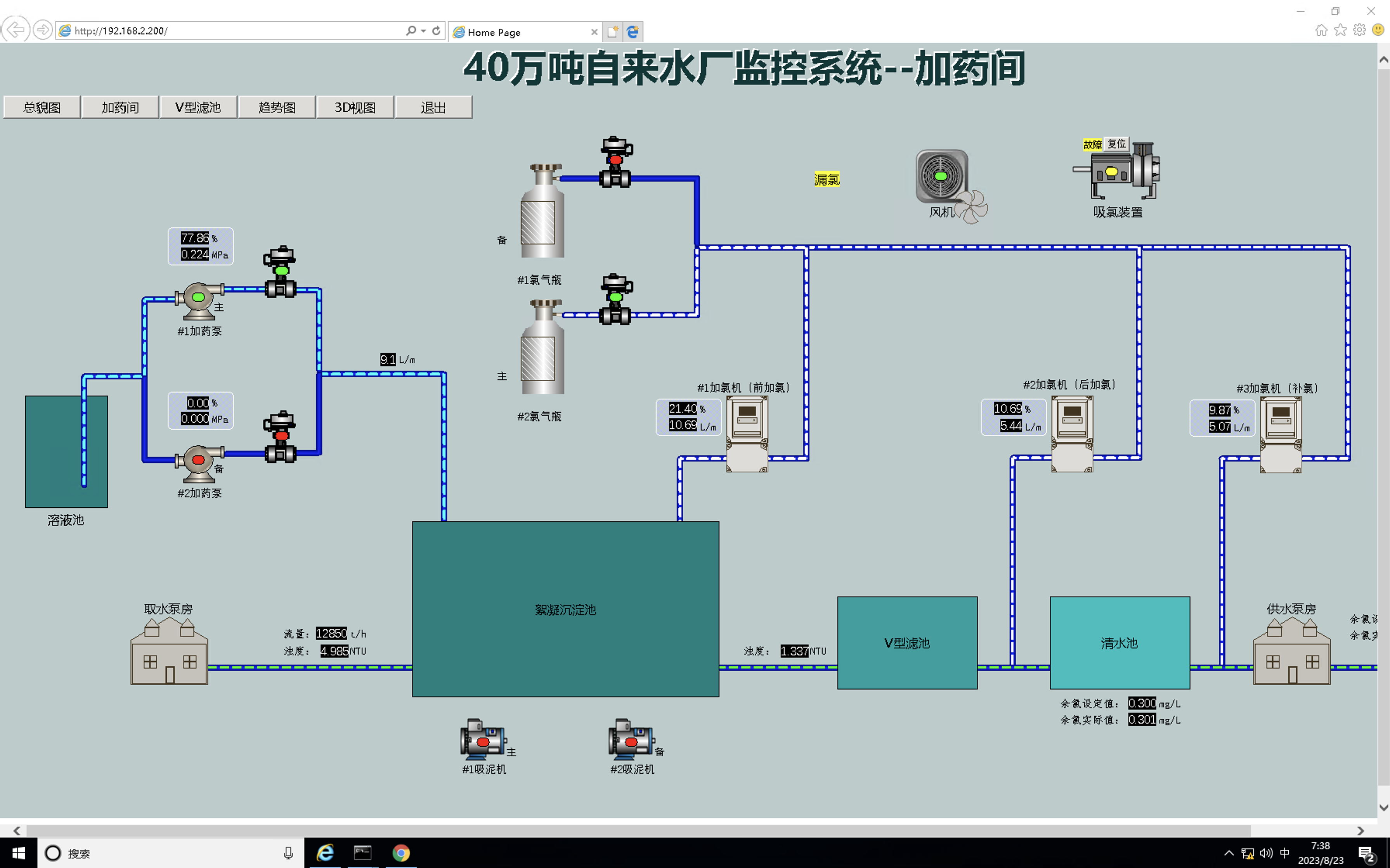
Task: Click the #3 chlorinator (补氯) unit
Action: tap(1280, 434)
